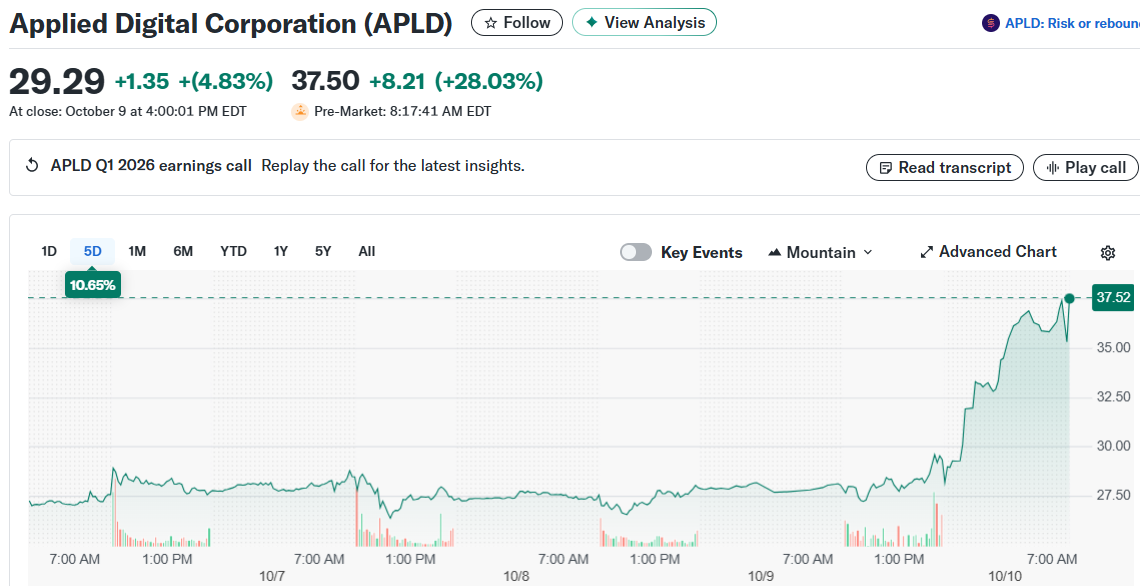Open the View Analysis button

(644, 22)
